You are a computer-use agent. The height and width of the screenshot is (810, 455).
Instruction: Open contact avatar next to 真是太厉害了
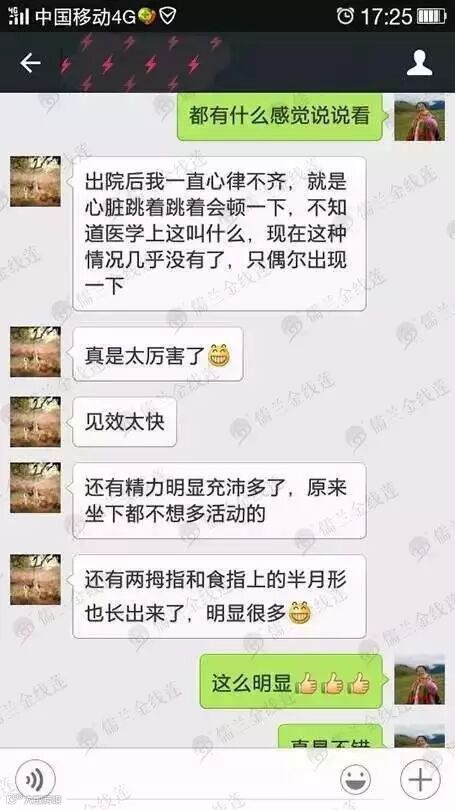pyautogui.click(x=35, y=351)
